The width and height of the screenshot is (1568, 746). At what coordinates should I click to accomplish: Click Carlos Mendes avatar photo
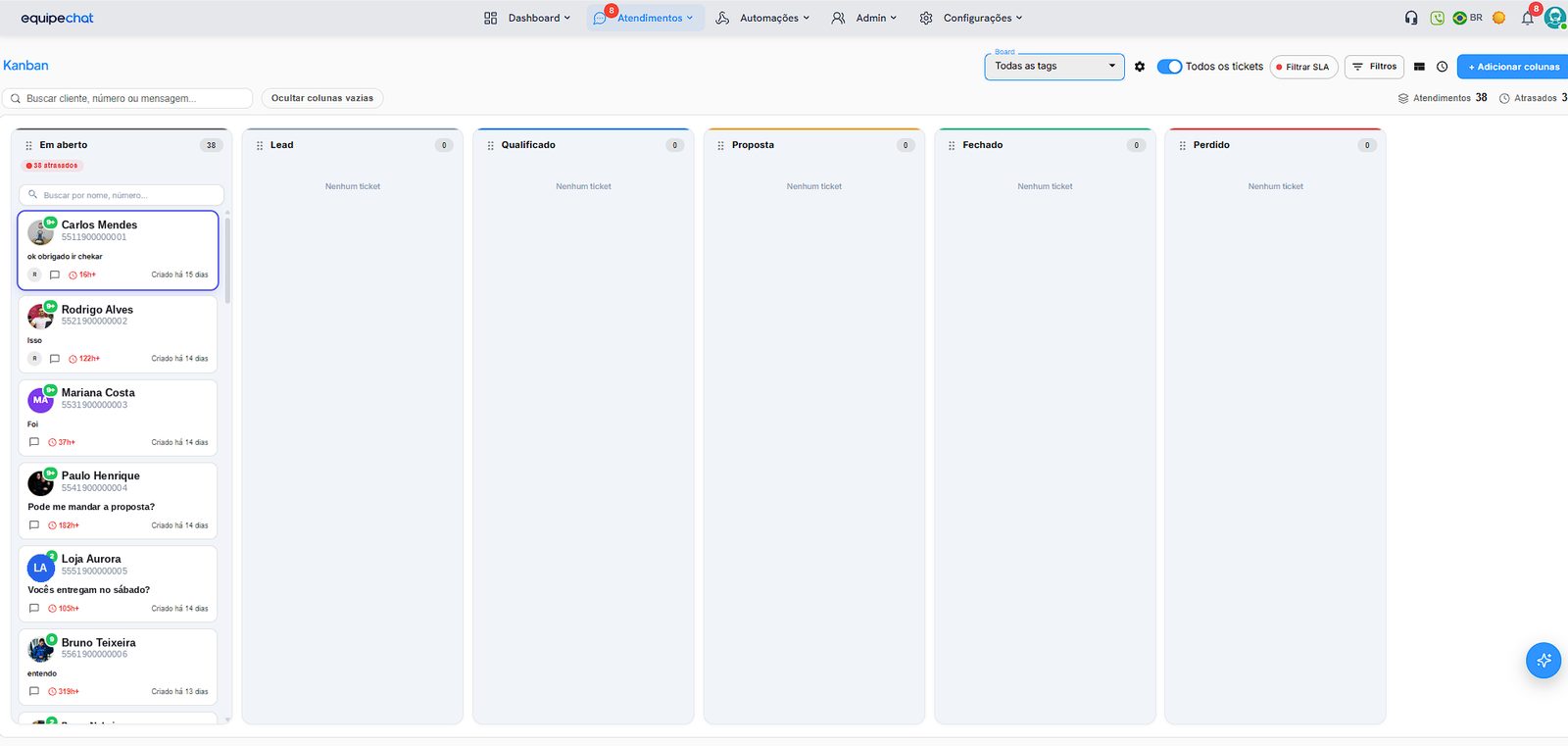[x=40, y=232]
